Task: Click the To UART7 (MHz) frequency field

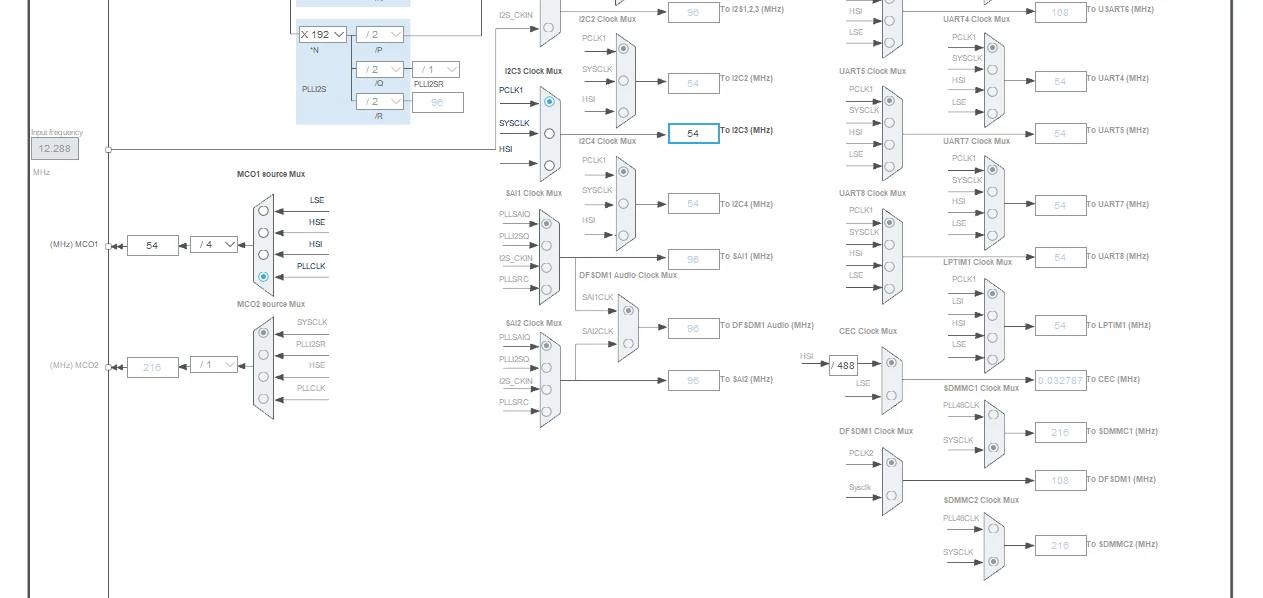Action: pos(1061,205)
